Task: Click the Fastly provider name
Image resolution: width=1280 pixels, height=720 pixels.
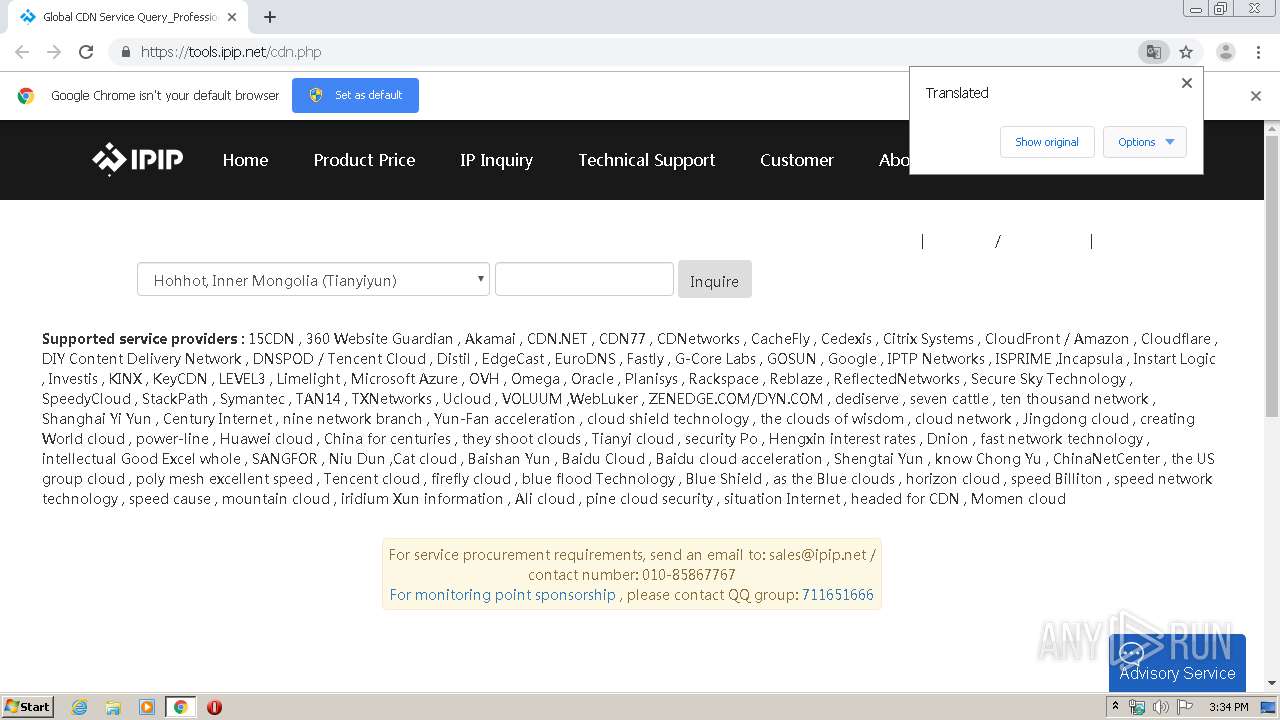Action: click(x=645, y=359)
